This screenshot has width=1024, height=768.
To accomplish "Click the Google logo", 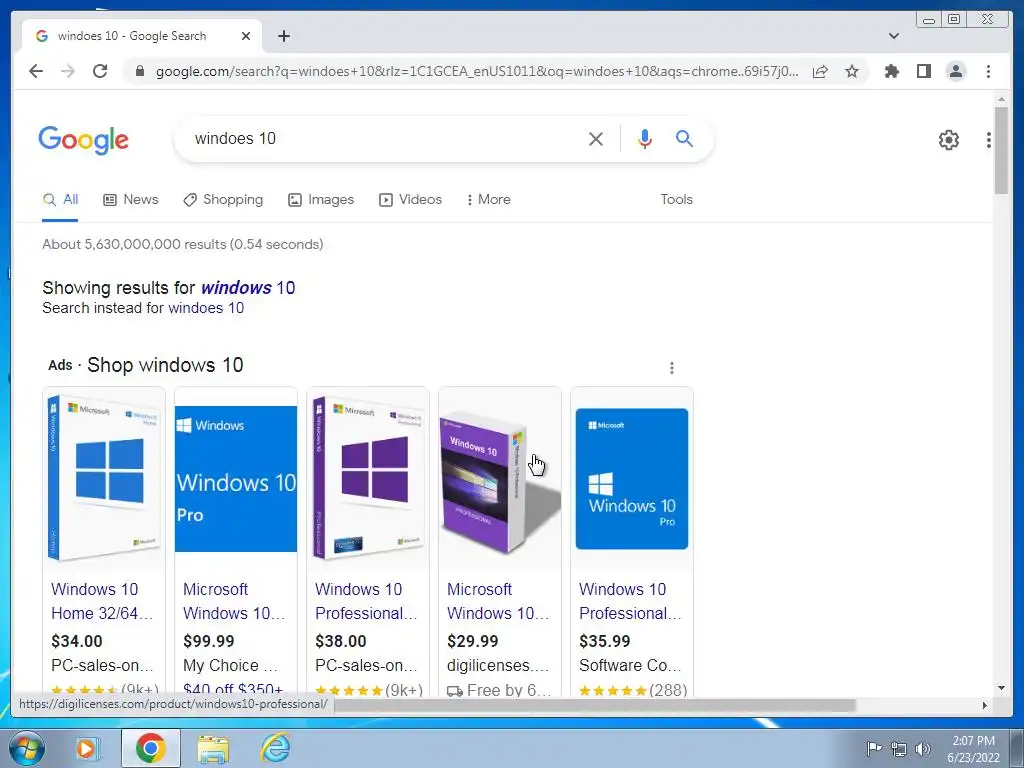I will (x=84, y=140).
